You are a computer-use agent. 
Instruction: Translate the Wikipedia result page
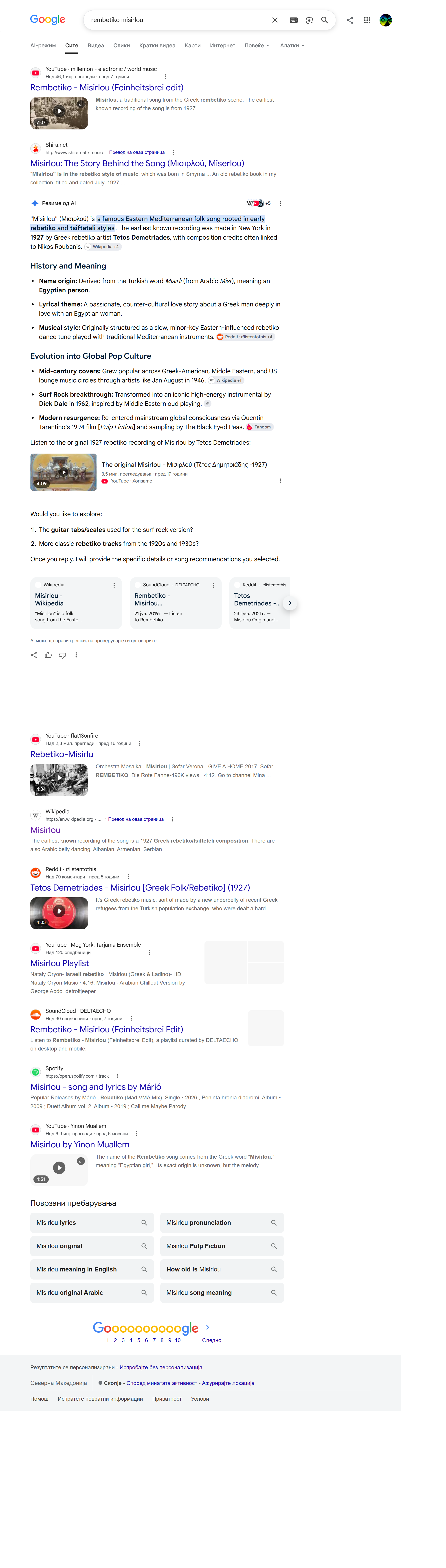tap(136, 819)
